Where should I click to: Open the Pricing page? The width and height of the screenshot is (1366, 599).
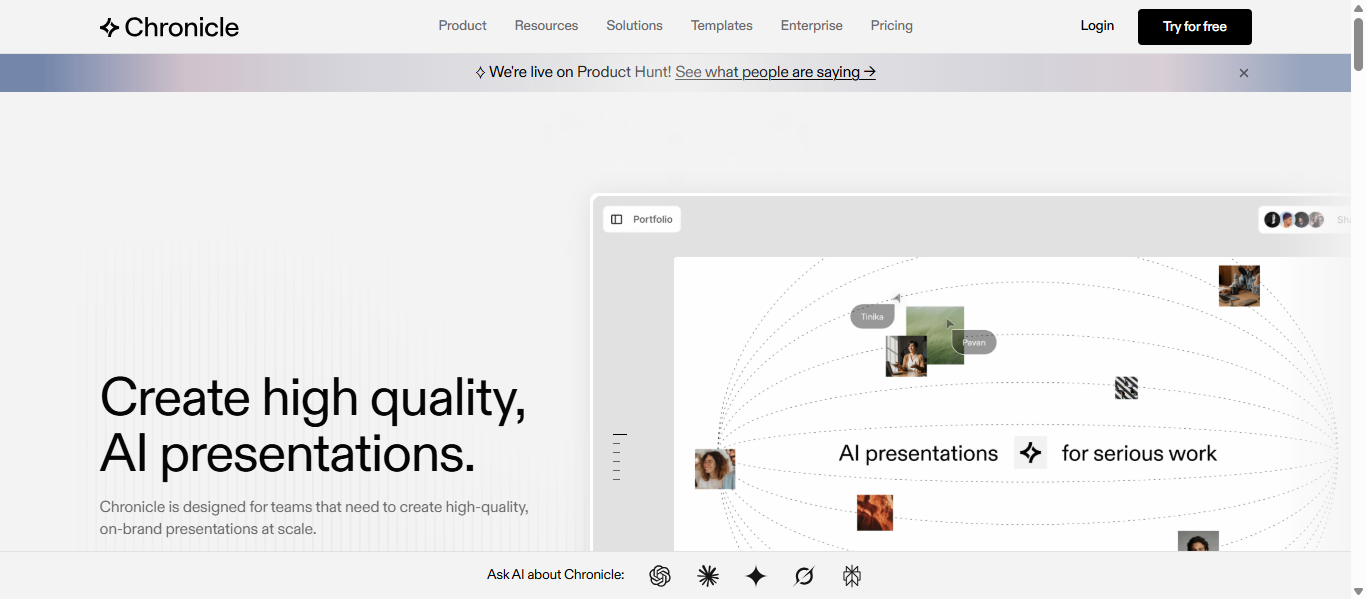click(891, 26)
